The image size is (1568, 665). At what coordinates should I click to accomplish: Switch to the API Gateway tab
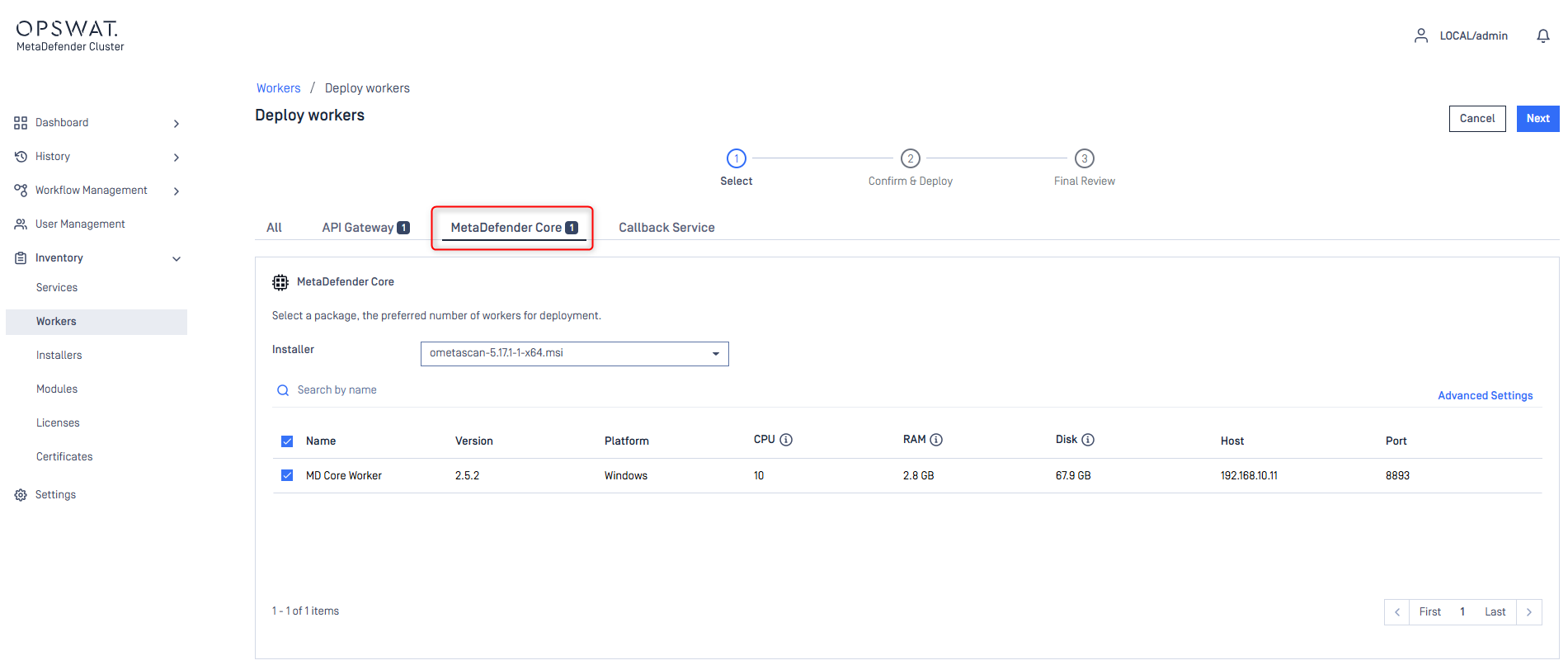click(365, 228)
